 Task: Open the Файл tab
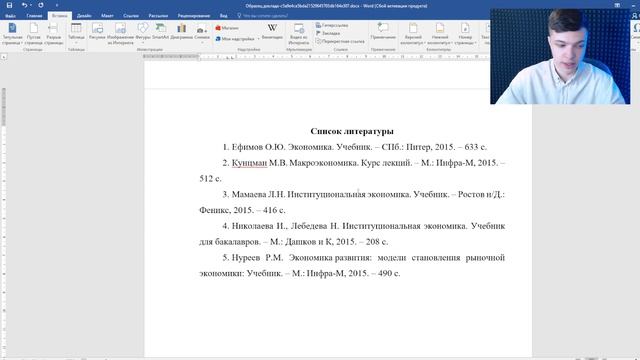10,16
